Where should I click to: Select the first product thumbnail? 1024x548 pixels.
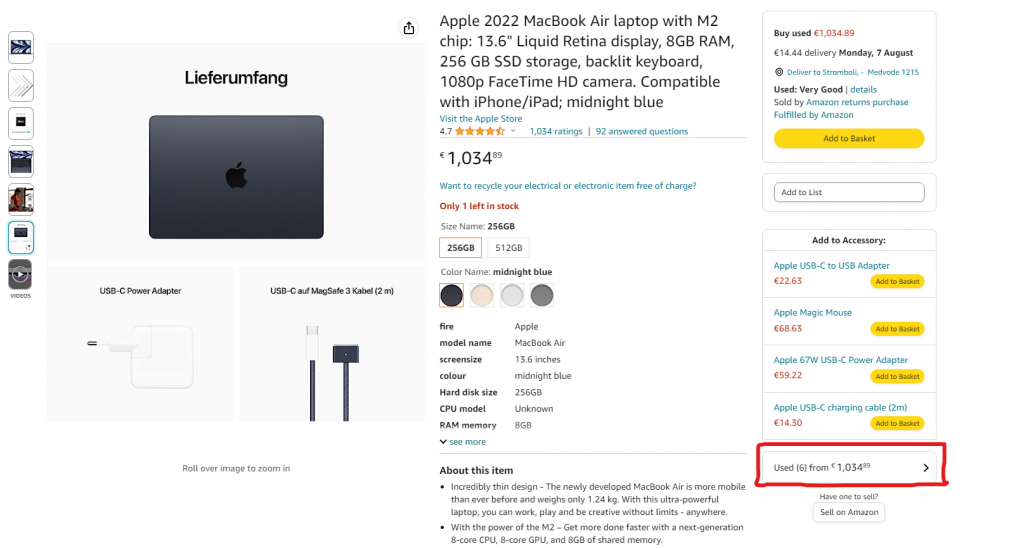pos(21,47)
